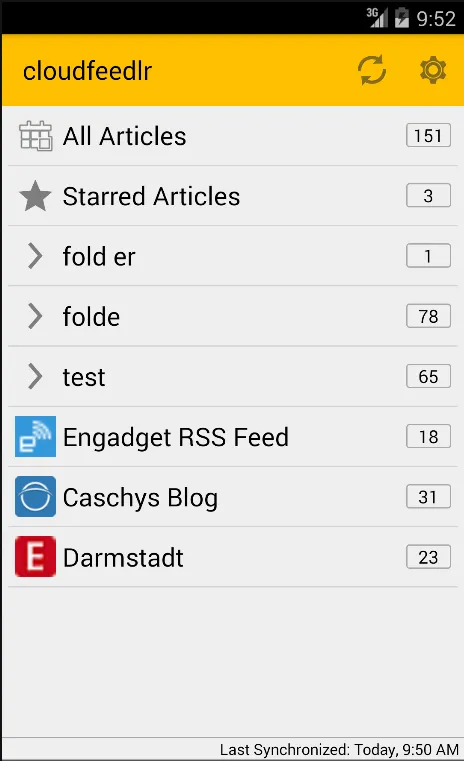Tap the 151 unread count badge
Image resolution: width=464 pixels, height=761 pixels.
[x=428, y=135]
